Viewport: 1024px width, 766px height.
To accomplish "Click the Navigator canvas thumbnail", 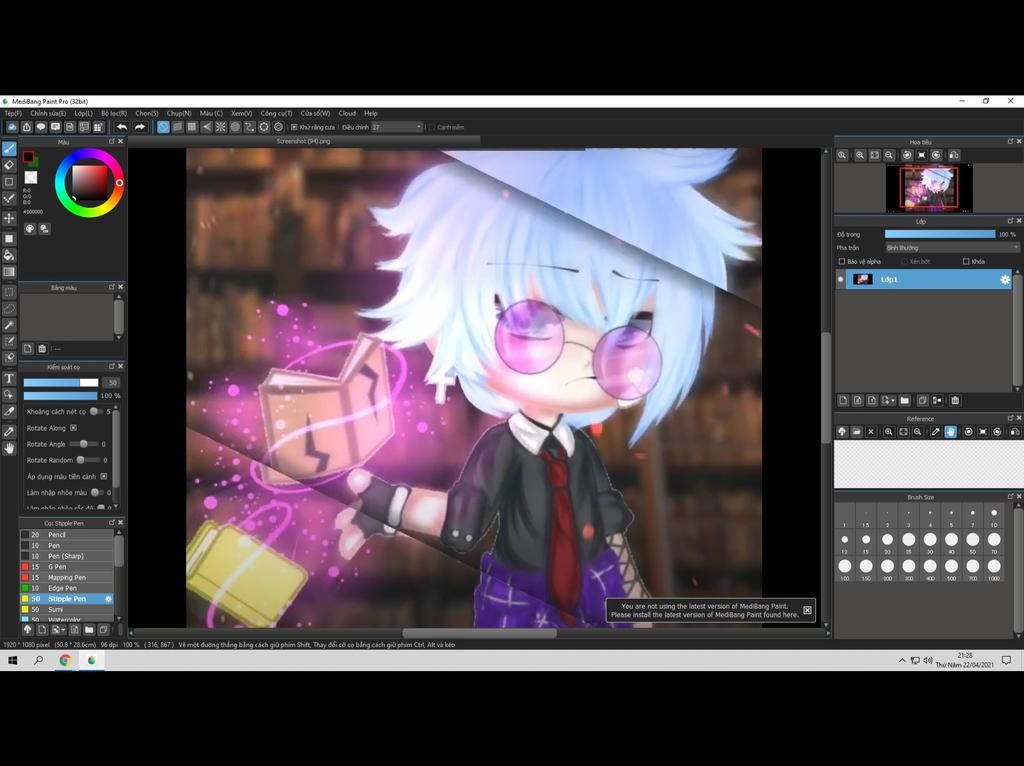I will pyautogui.click(x=929, y=188).
